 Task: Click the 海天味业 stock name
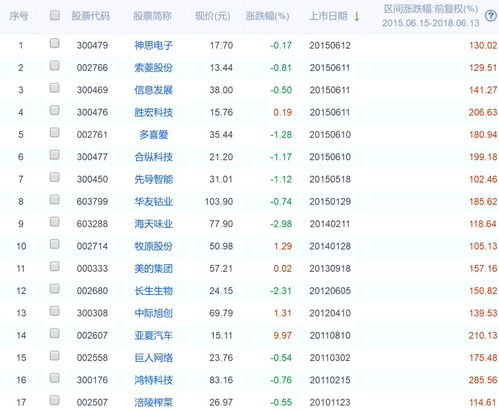pyautogui.click(x=153, y=224)
